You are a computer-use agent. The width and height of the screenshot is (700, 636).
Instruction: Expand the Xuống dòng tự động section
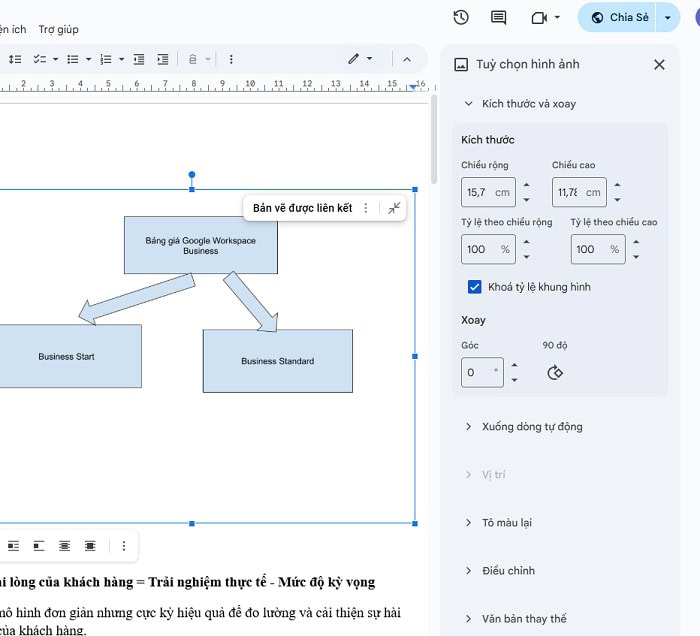coord(468,427)
